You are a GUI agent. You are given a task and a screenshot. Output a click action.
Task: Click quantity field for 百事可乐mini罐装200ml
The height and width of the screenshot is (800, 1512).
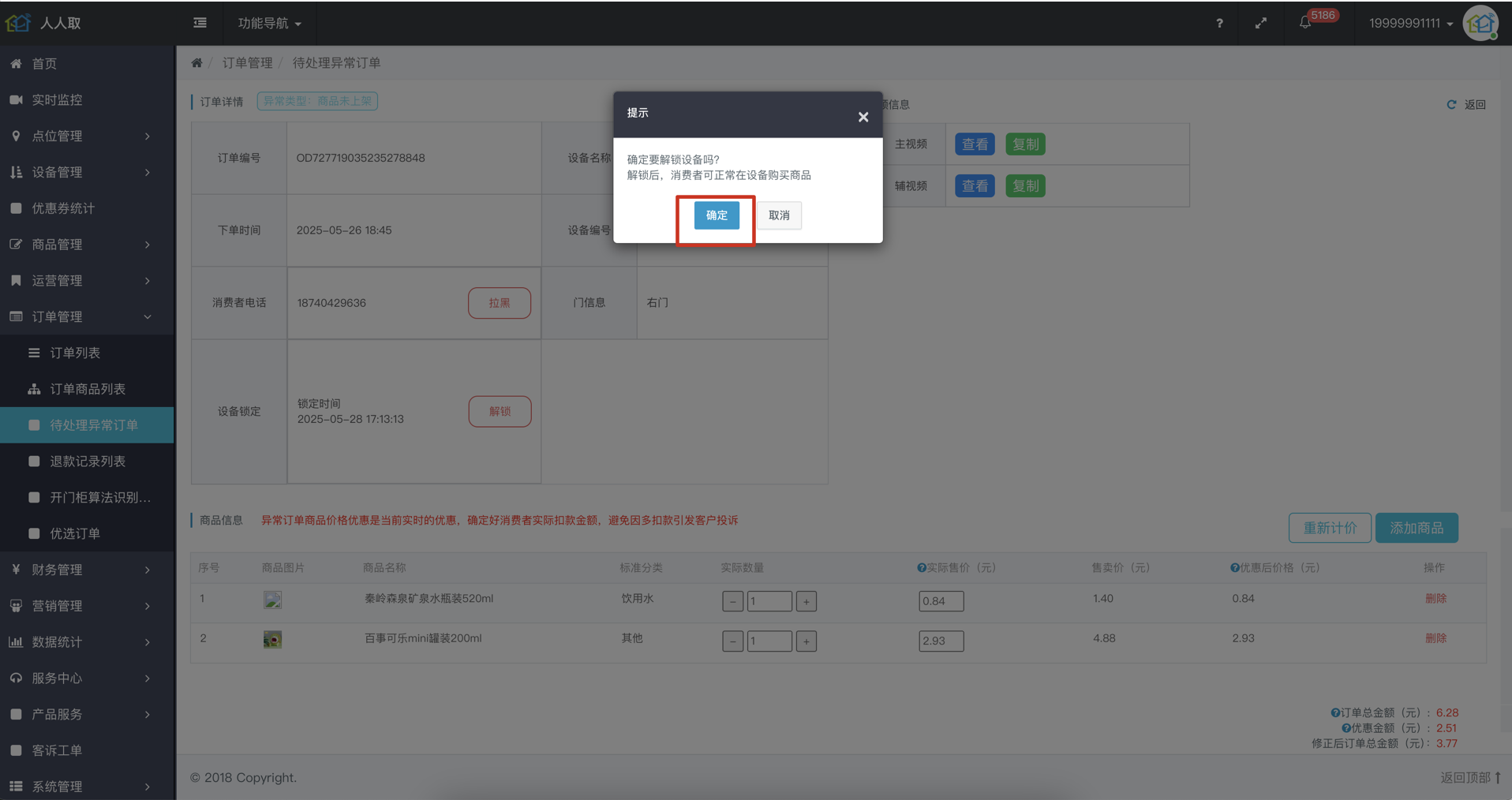[x=769, y=641]
